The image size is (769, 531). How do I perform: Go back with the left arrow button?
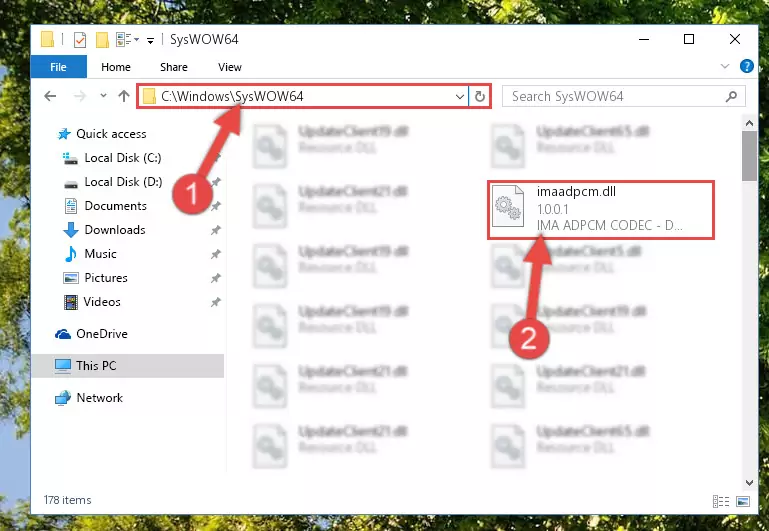click(50, 96)
